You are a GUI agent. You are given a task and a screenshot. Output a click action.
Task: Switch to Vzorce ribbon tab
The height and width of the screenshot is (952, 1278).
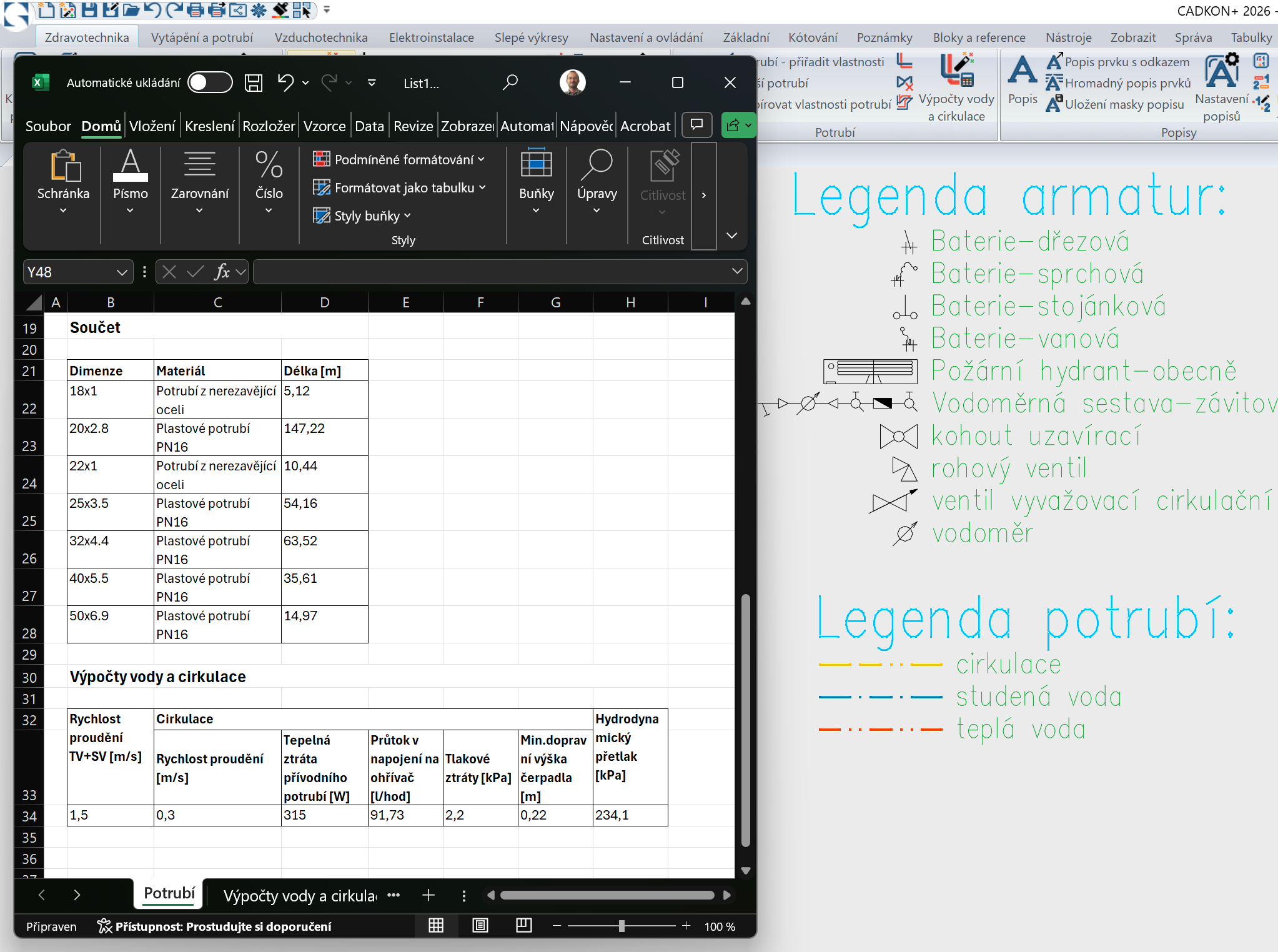pyautogui.click(x=324, y=126)
